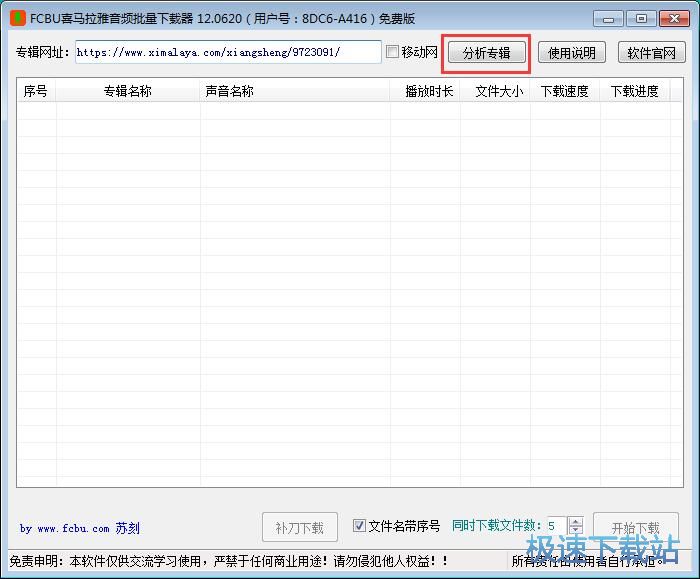Close the FCBU downloader window
The height and width of the screenshot is (579, 700).
pyautogui.click(x=674, y=19)
